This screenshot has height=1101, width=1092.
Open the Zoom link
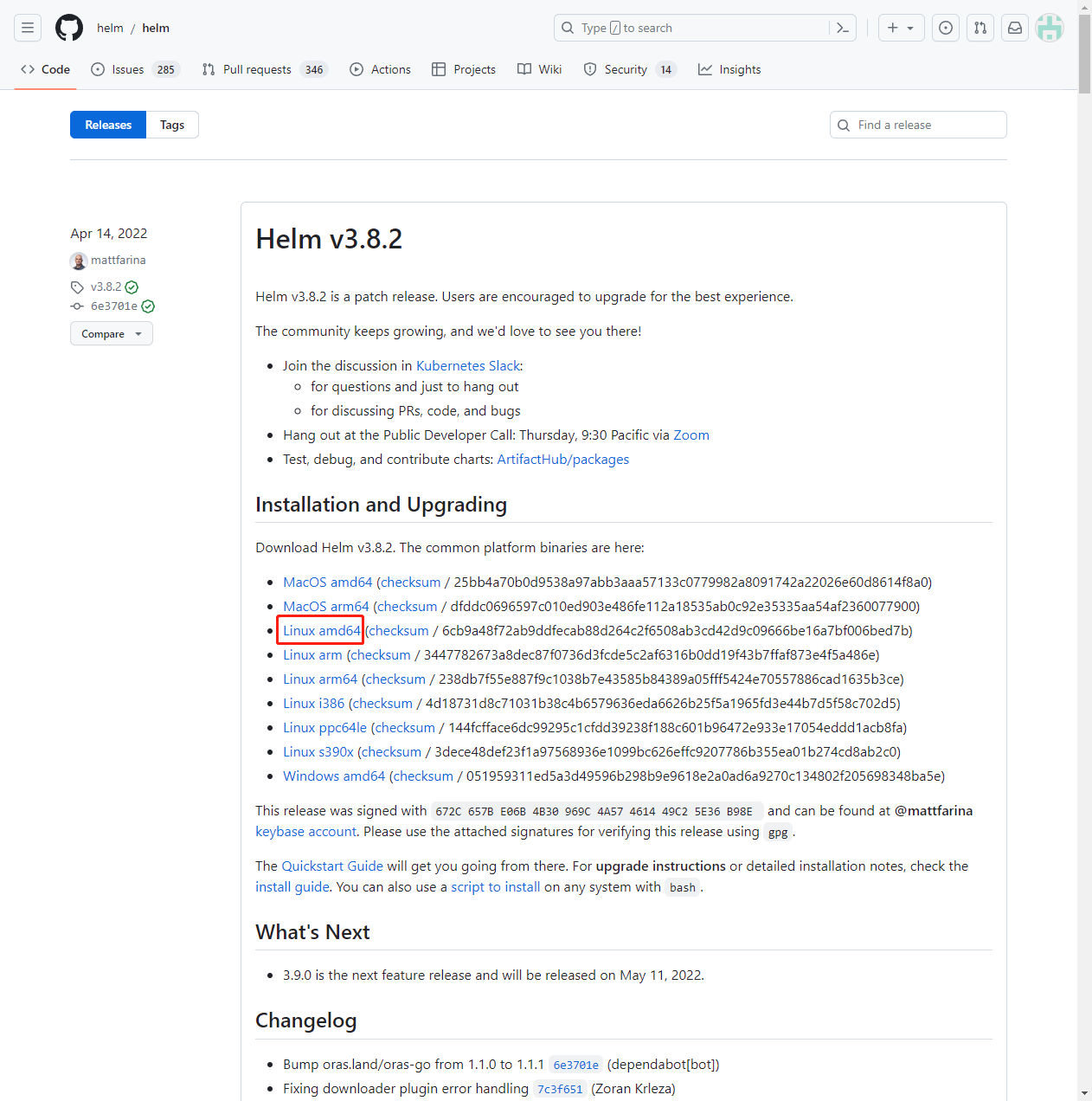pyautogui.click(x=691, y=435)
